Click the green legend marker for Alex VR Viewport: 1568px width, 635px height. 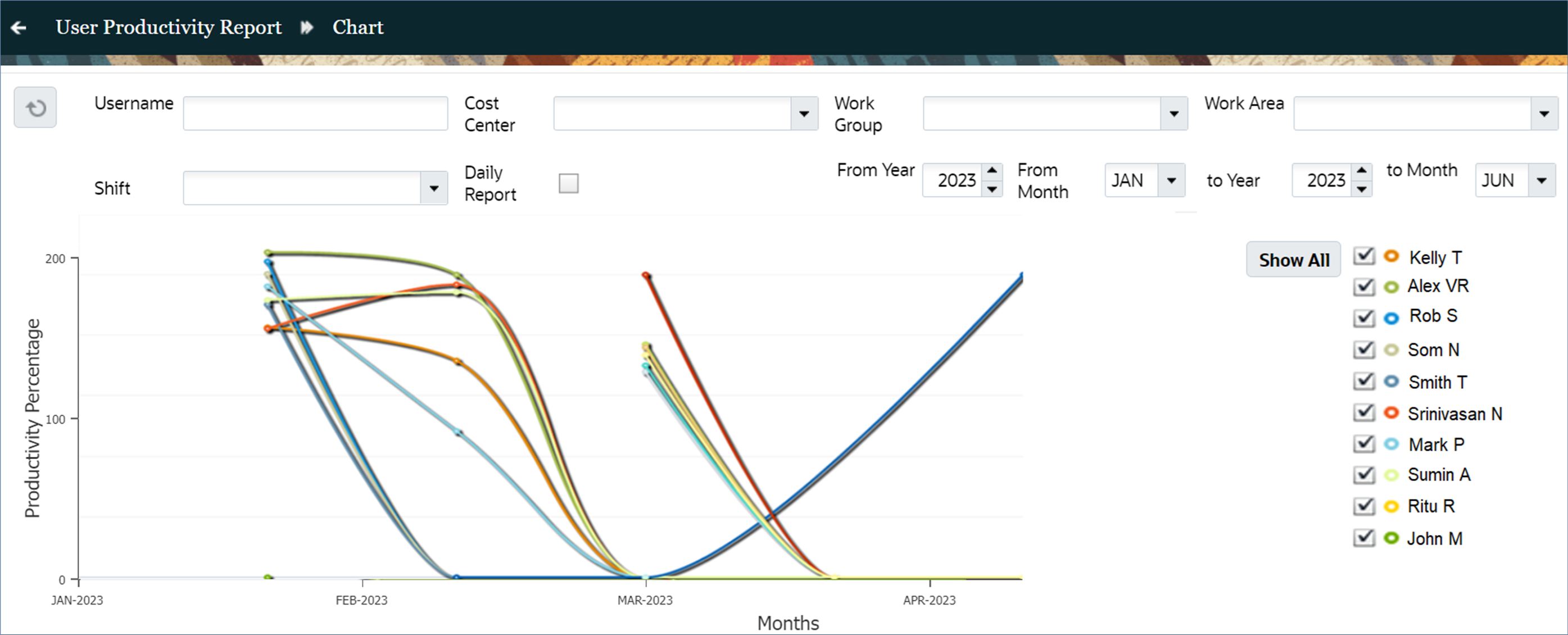click(1392, 286)
